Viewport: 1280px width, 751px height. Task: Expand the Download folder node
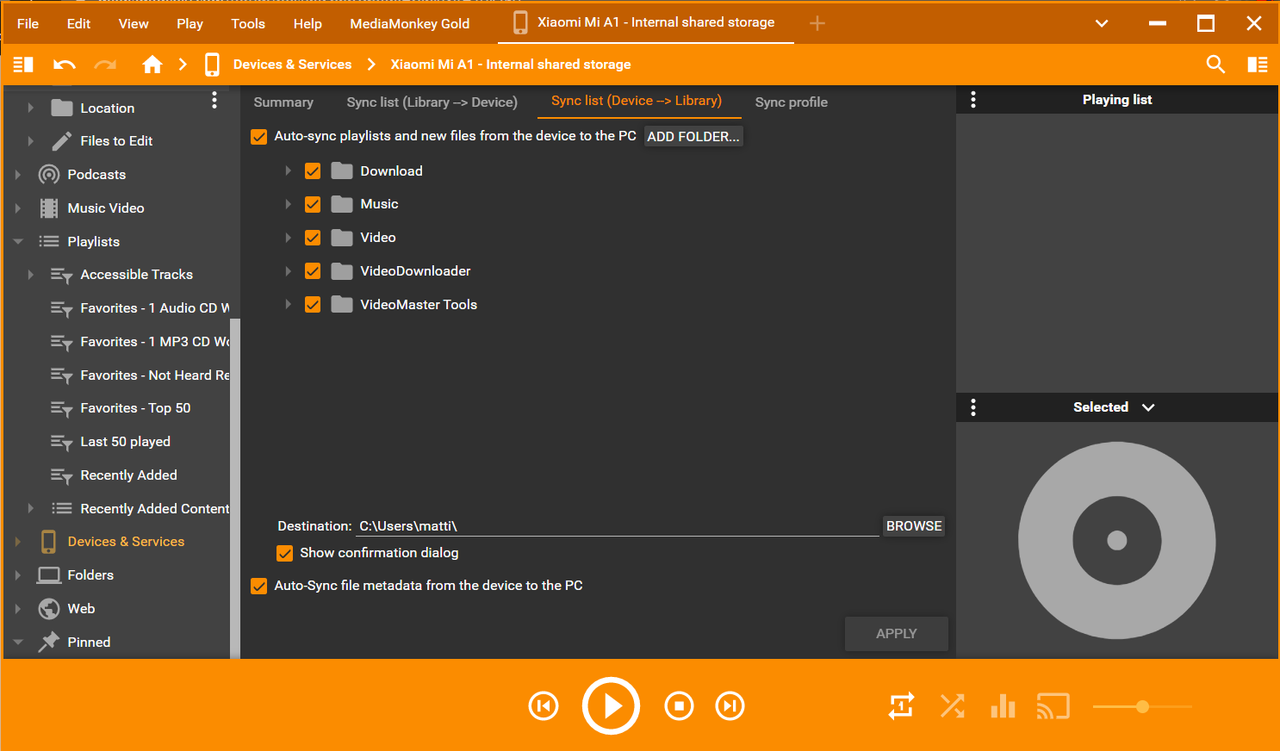click(x=288, y=171)
